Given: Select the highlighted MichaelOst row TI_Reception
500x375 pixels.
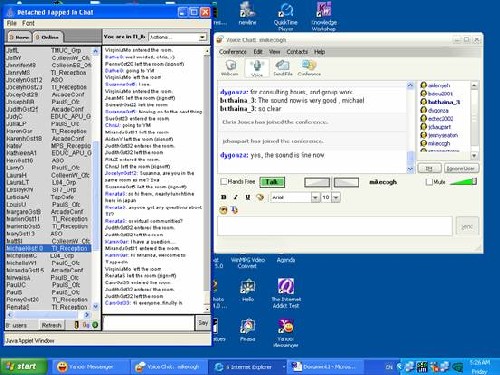Looking at the screenshot, I should coord(48,248).
